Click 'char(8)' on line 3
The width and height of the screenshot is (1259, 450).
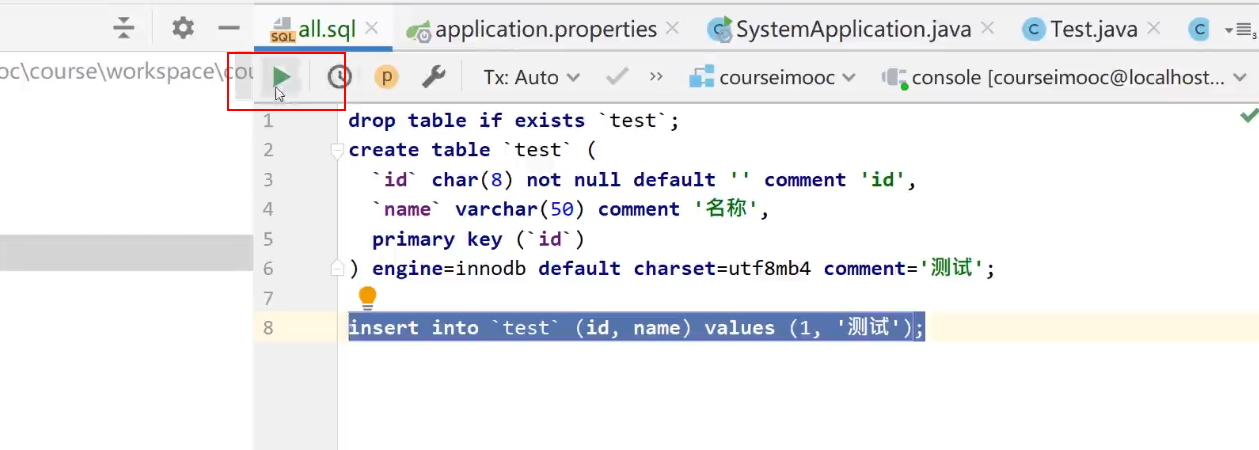[x=473, y=180]
